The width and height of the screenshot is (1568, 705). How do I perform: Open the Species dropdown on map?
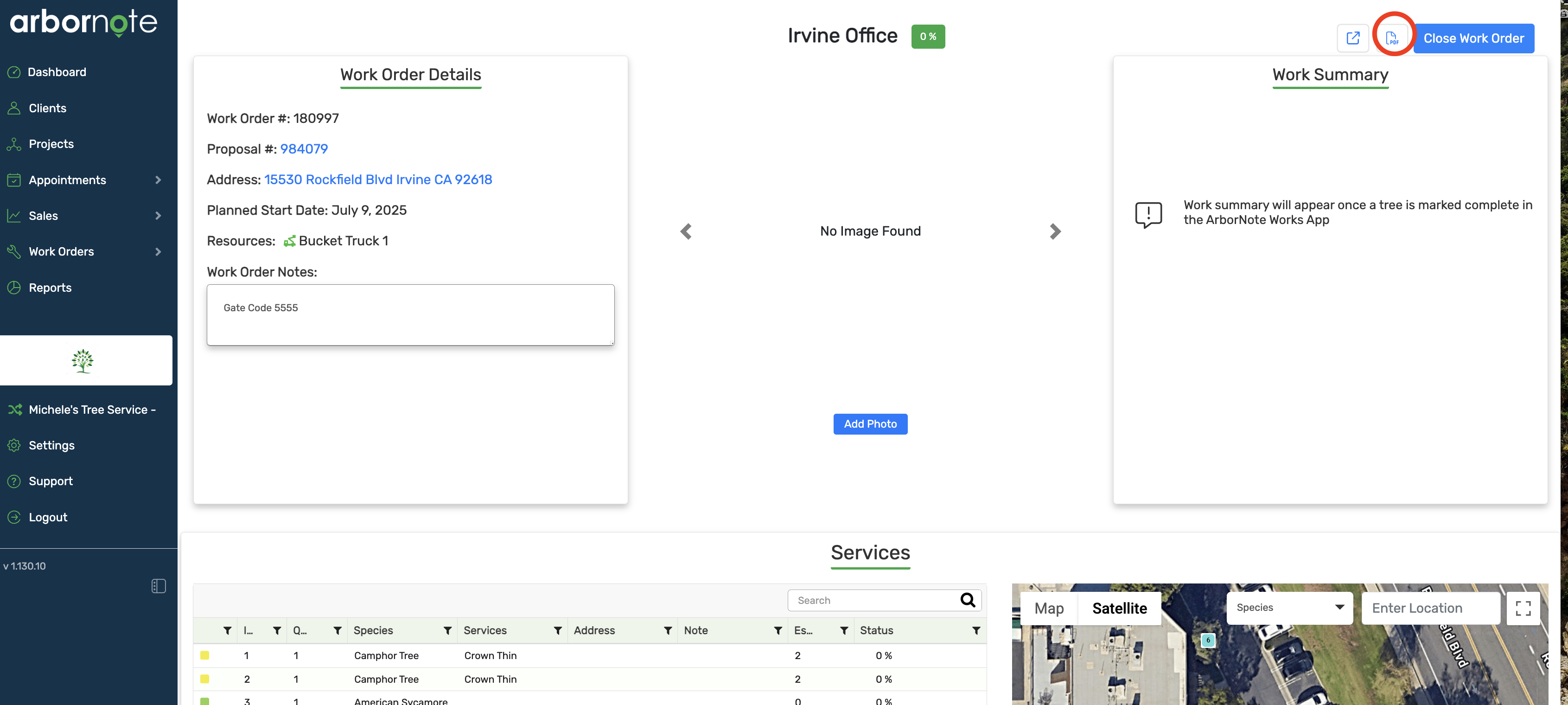[x=1289, y=607]
